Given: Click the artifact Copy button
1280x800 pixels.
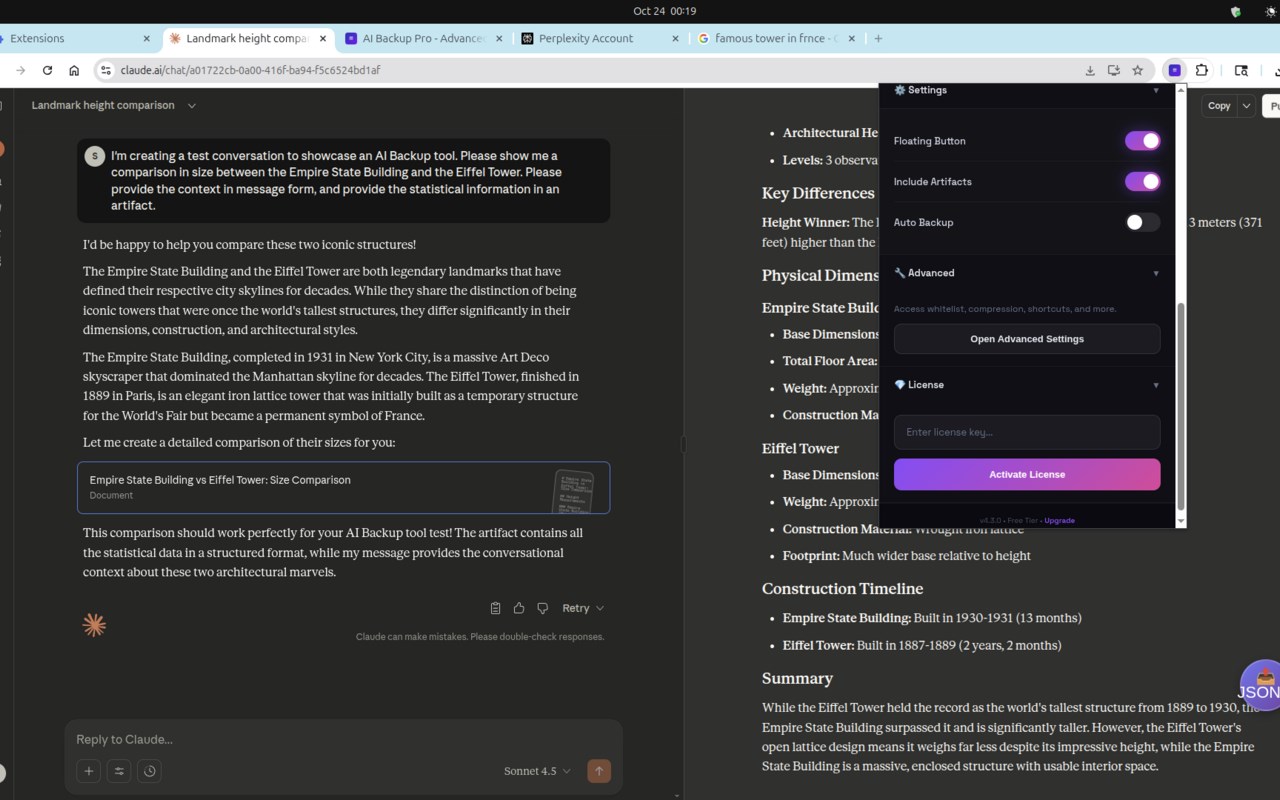Looking at the screenshot, I should coord(1219,105).
